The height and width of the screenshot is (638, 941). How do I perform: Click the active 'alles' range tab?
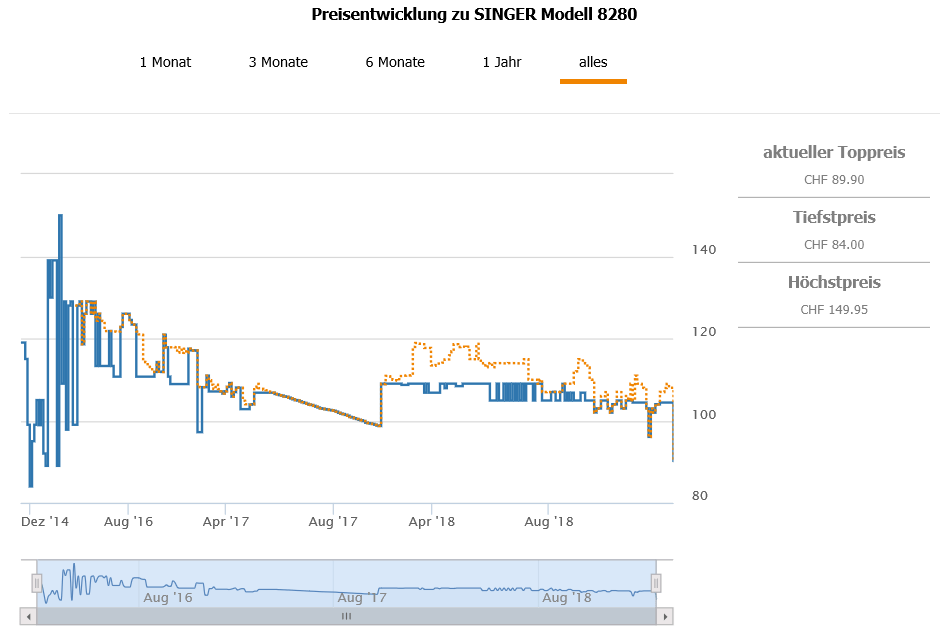pyautogui.click(x=593, y=62)
